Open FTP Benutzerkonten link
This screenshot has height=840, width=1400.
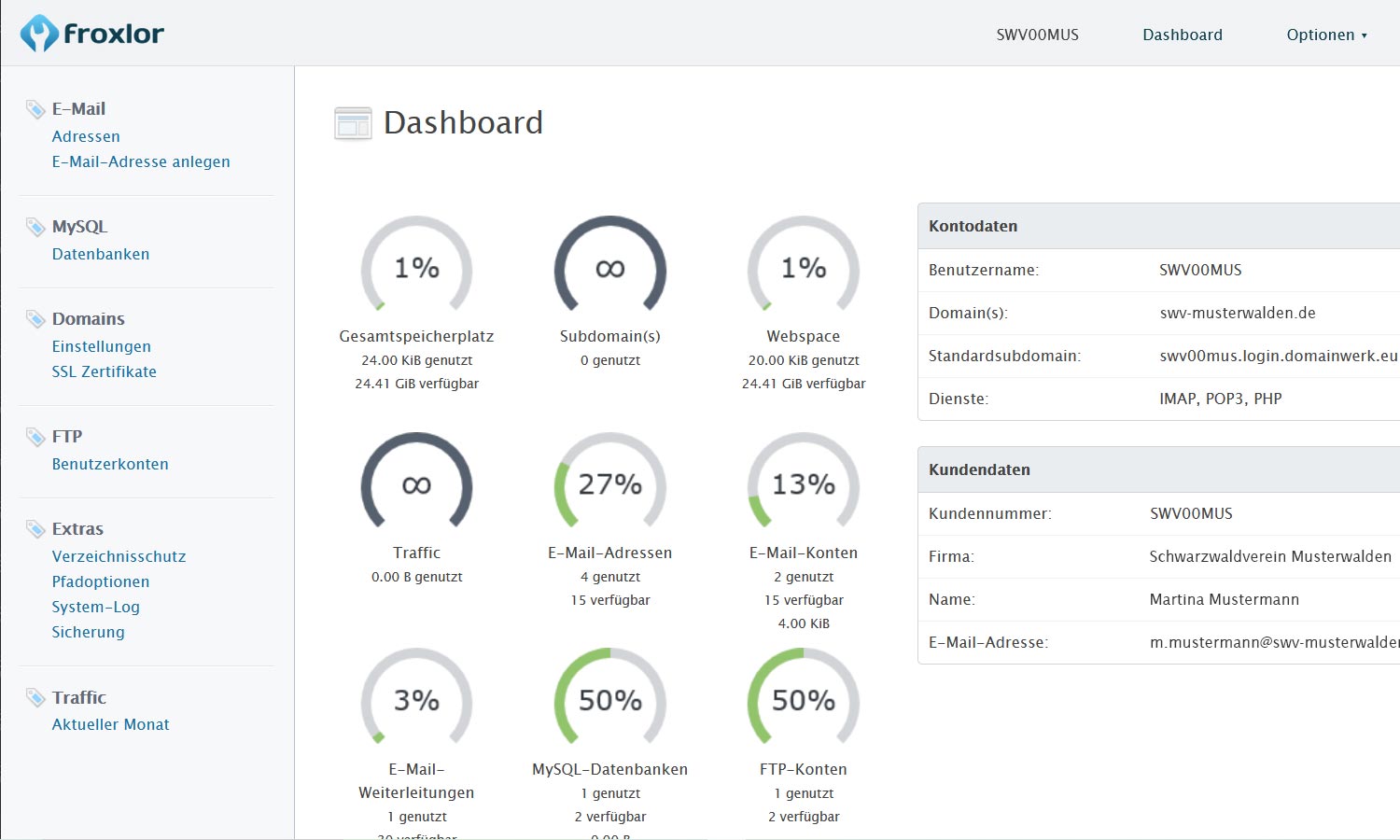click(x=110, y=464)
